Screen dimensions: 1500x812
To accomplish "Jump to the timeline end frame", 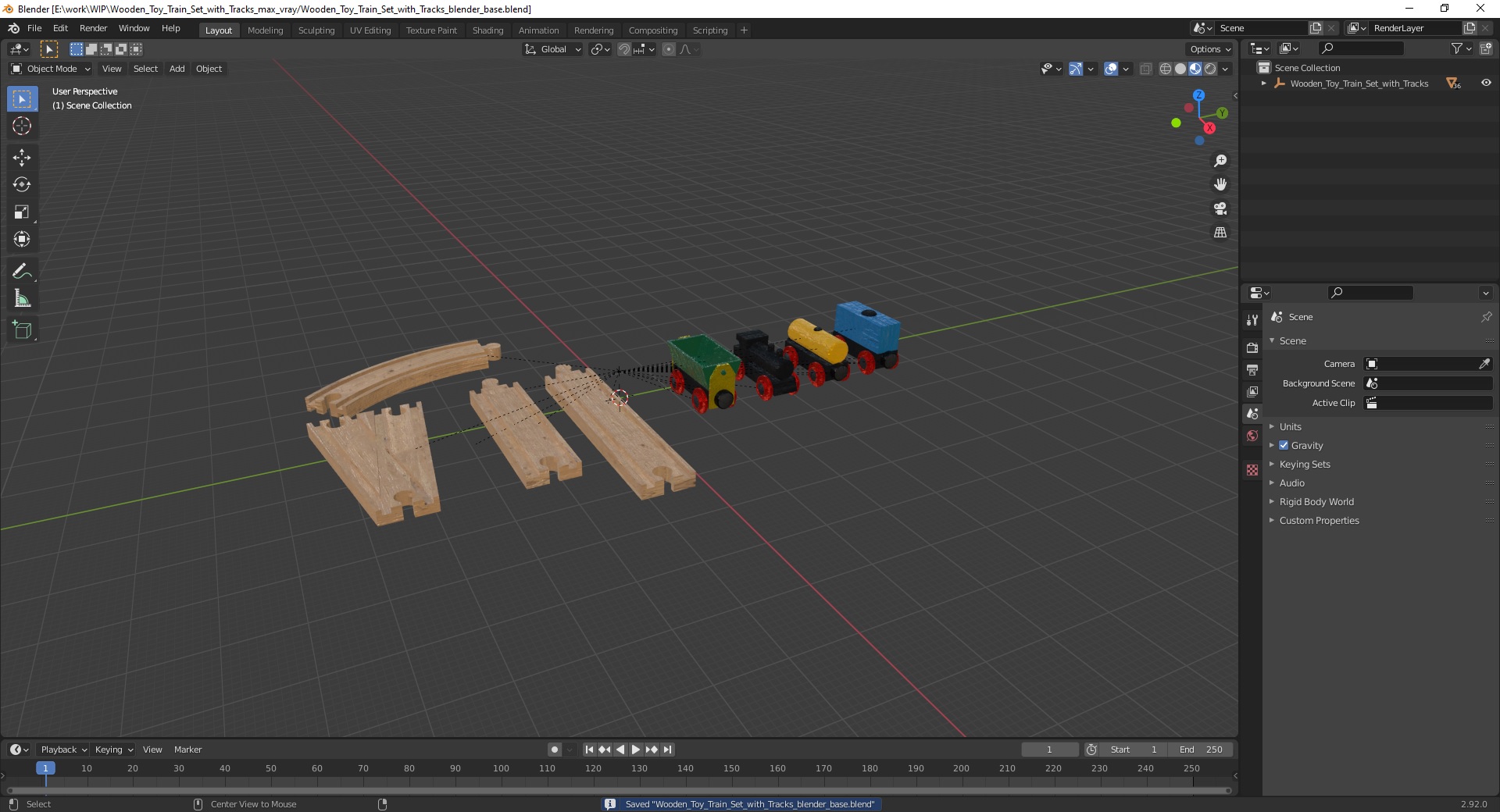I will pyautogui.click(x=667, y=750).
